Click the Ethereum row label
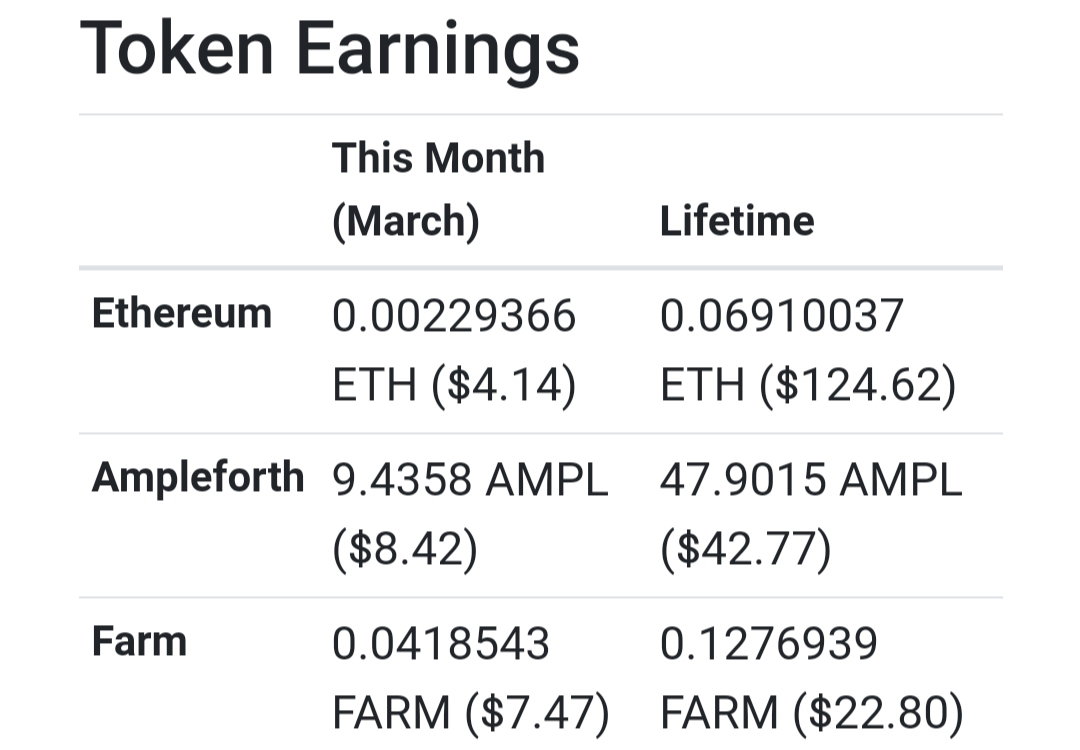Viewport: 1080px width, 750px height. (182, 313)
